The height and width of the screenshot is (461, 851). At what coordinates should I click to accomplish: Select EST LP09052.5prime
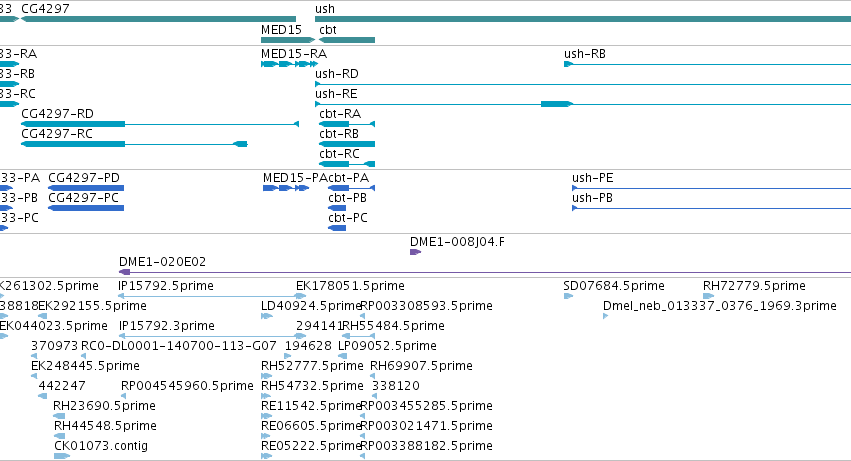click(x=342, y=356)
